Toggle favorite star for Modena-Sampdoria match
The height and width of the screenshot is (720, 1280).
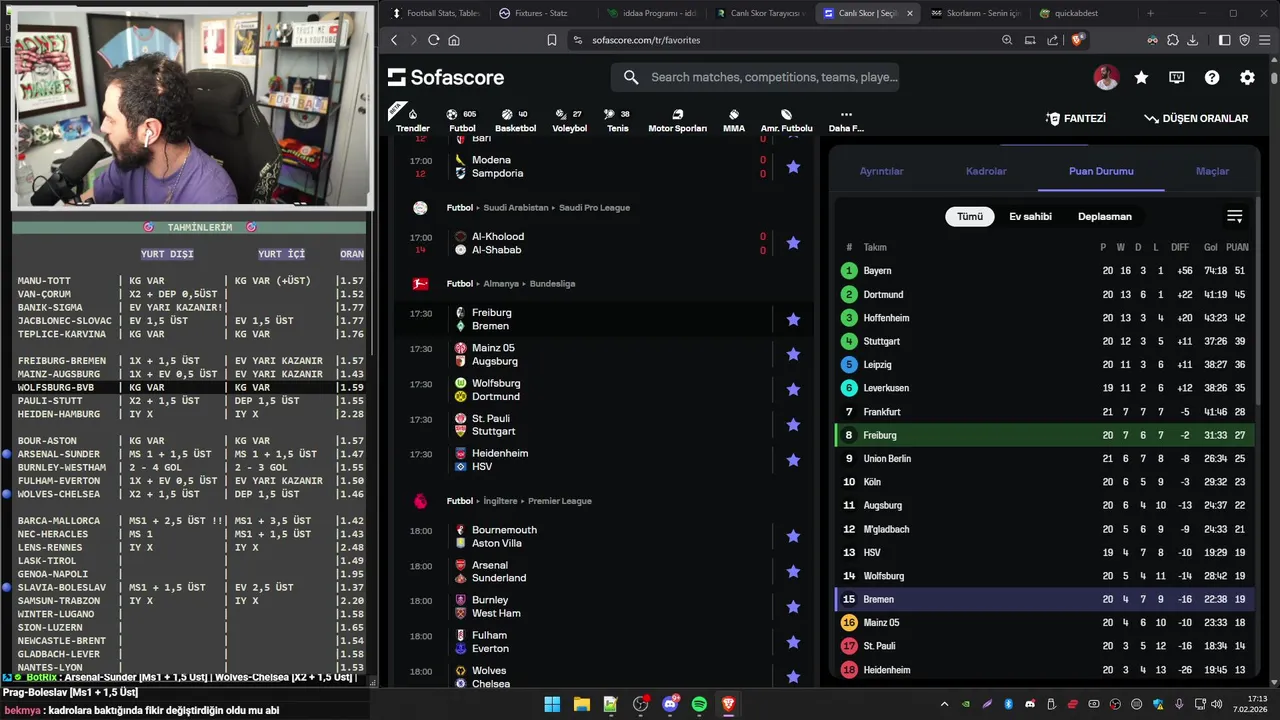pyautogui.click(x=793, y=167)
